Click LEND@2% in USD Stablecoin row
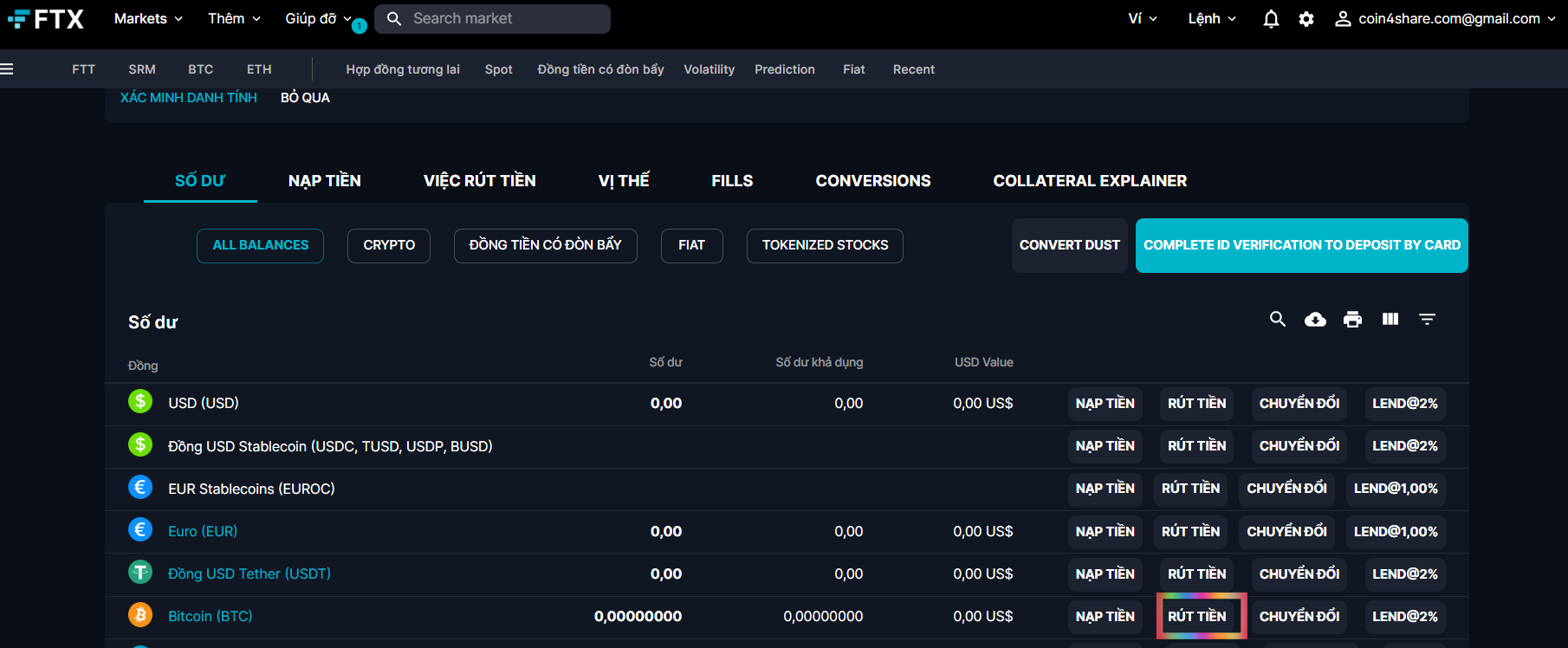1568x648 pixels. [x=1405, y=445]
